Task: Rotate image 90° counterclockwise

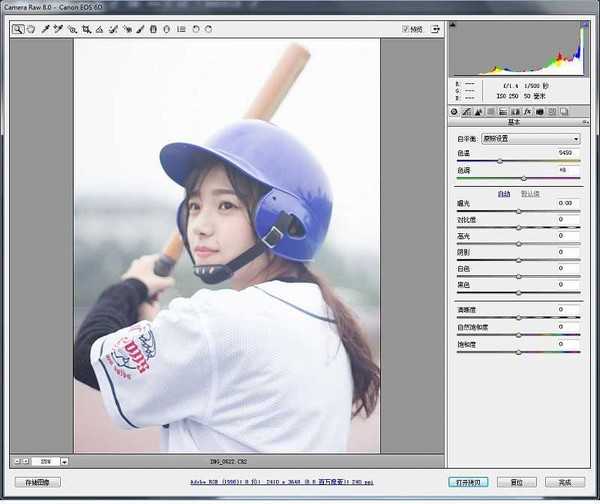Action: tap(195, 29)
